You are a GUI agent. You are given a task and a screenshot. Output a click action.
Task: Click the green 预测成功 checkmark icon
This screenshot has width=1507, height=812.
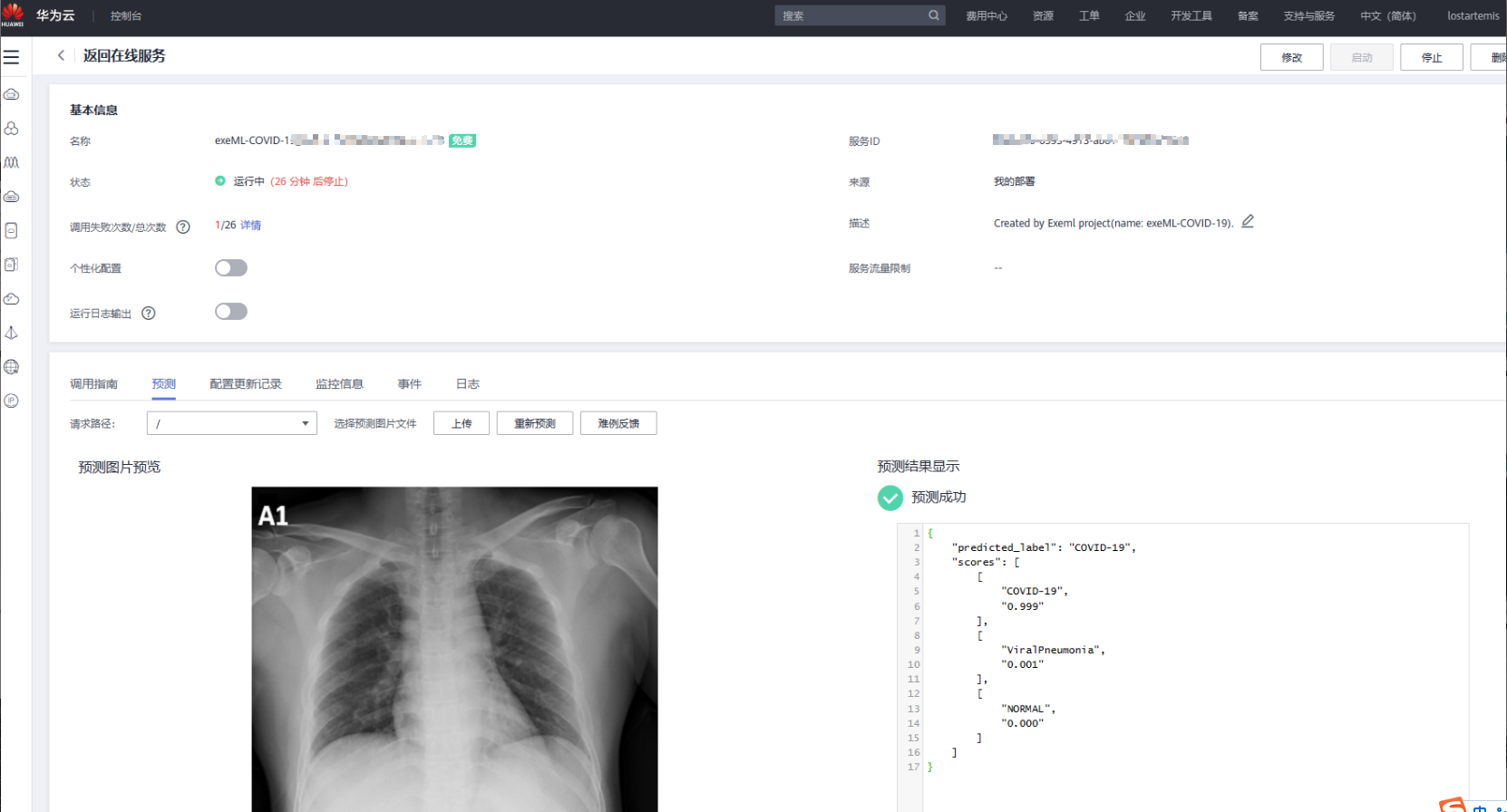[890, 498]
